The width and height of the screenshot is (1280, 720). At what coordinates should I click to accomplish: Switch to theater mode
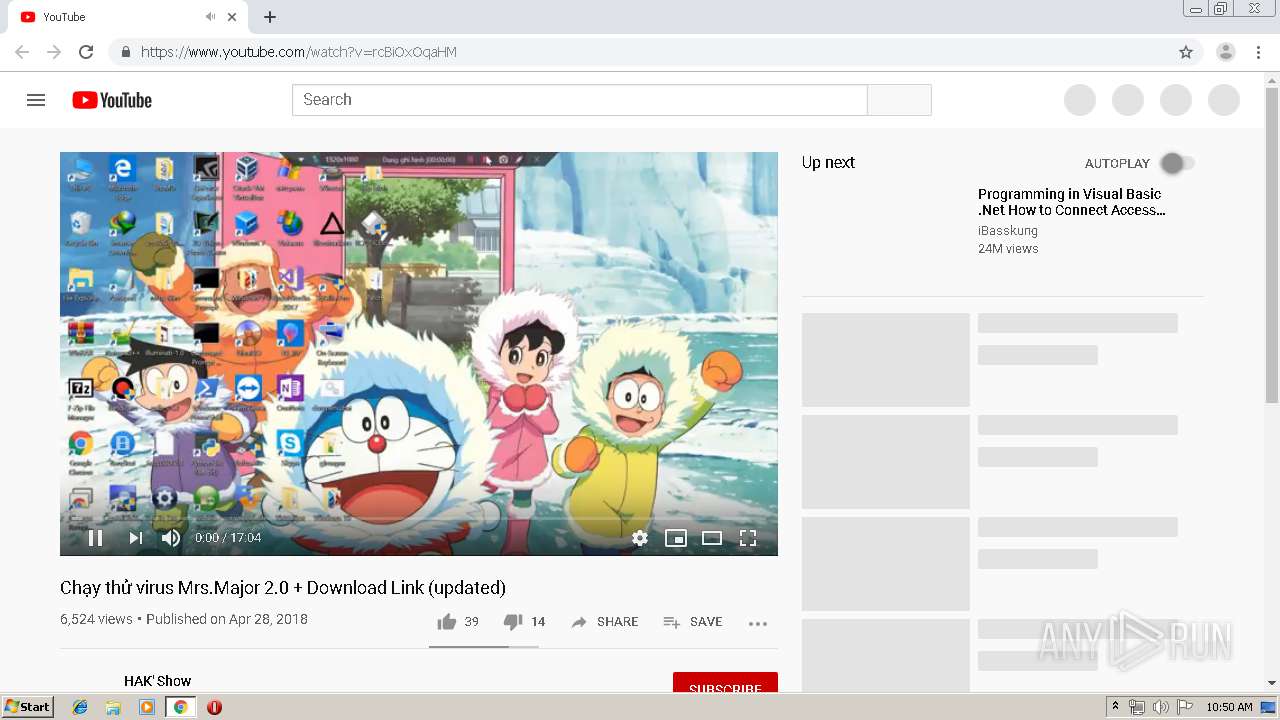(712, 538)
